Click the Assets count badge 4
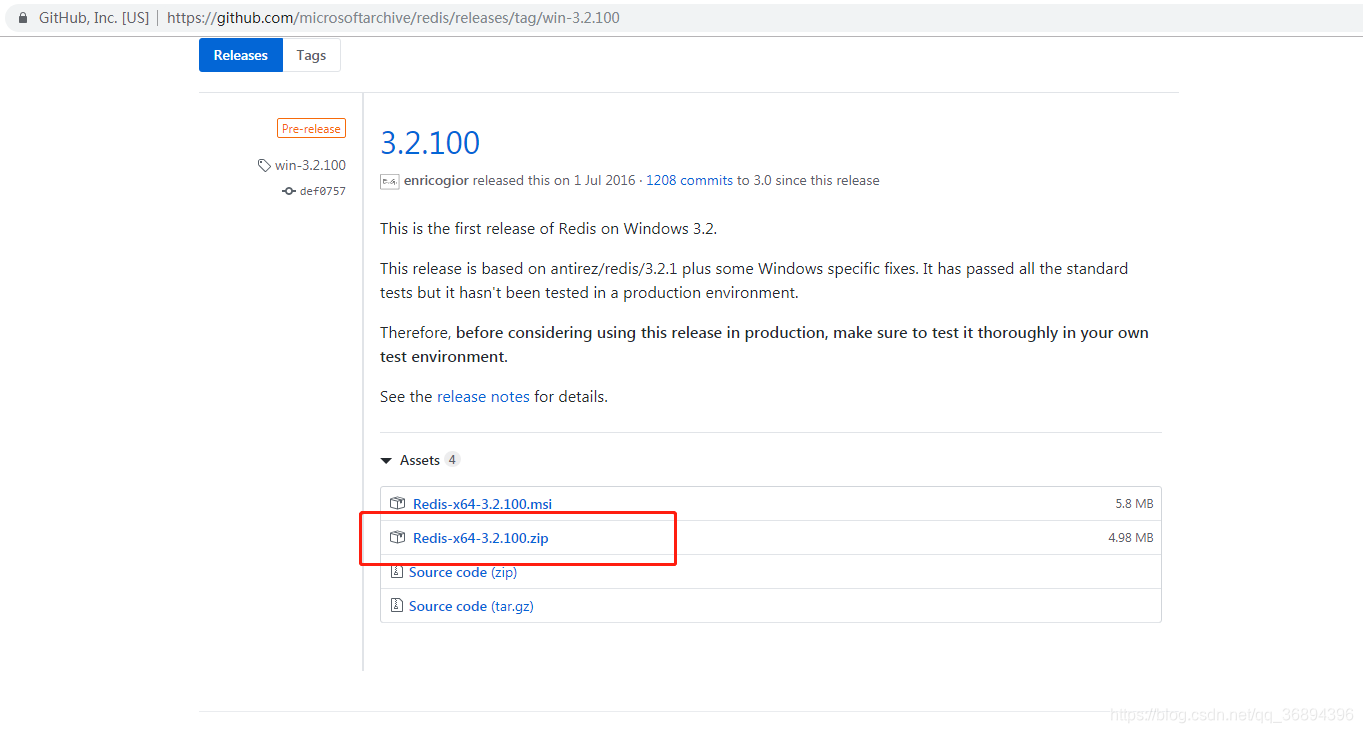This screenshot has width=1363, height=733. 452,460
